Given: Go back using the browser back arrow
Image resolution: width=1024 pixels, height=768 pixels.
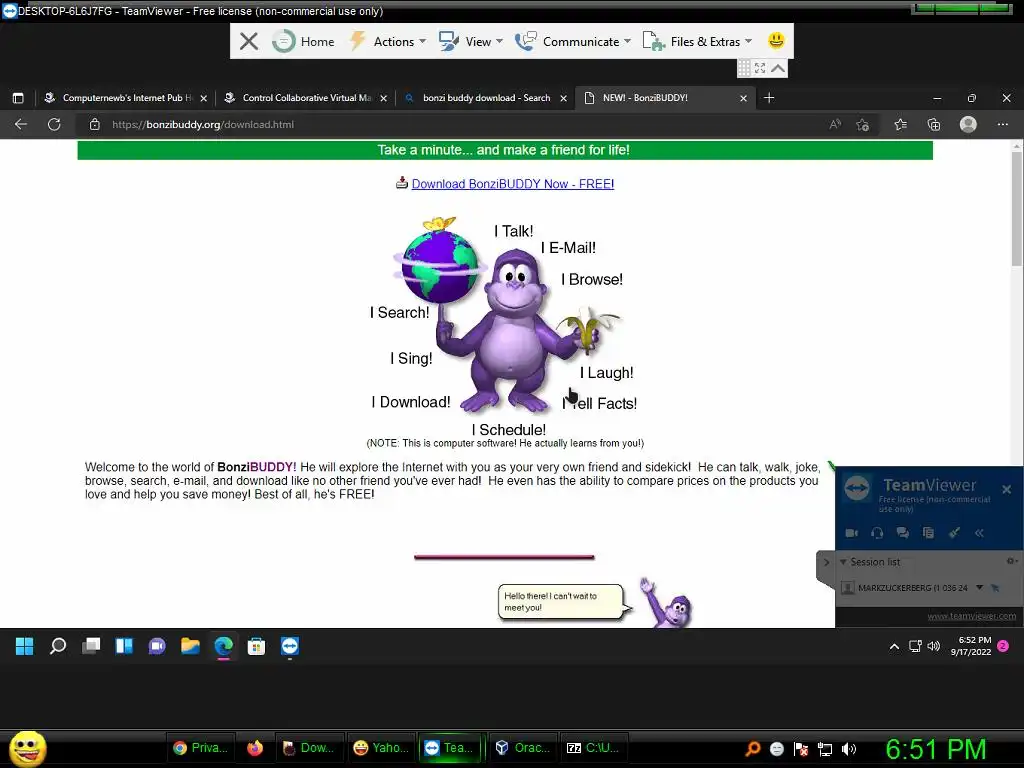Looking at the screenshot, I should tap(21, 124).
